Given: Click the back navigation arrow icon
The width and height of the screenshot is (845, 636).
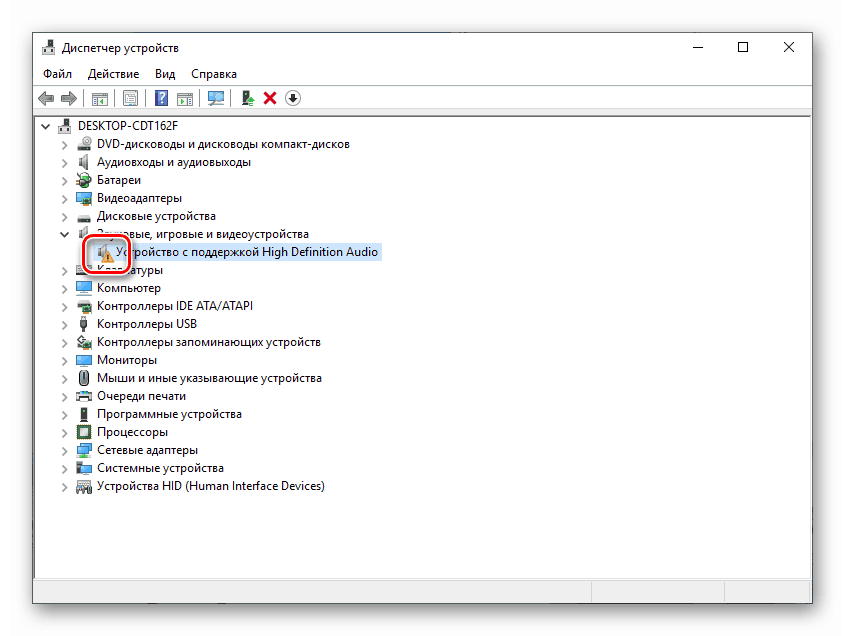Looking at the screenshot, I should click(46, 98).
